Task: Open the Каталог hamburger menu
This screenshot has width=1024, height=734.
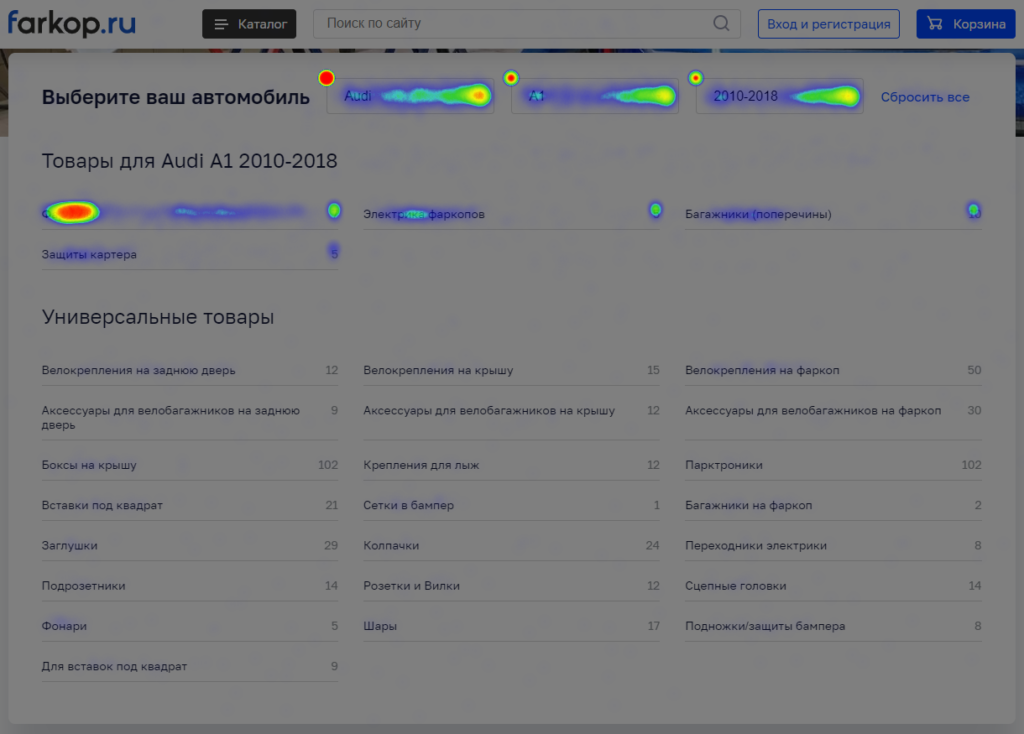Action: pyautogui.click(x=249, y=24)
